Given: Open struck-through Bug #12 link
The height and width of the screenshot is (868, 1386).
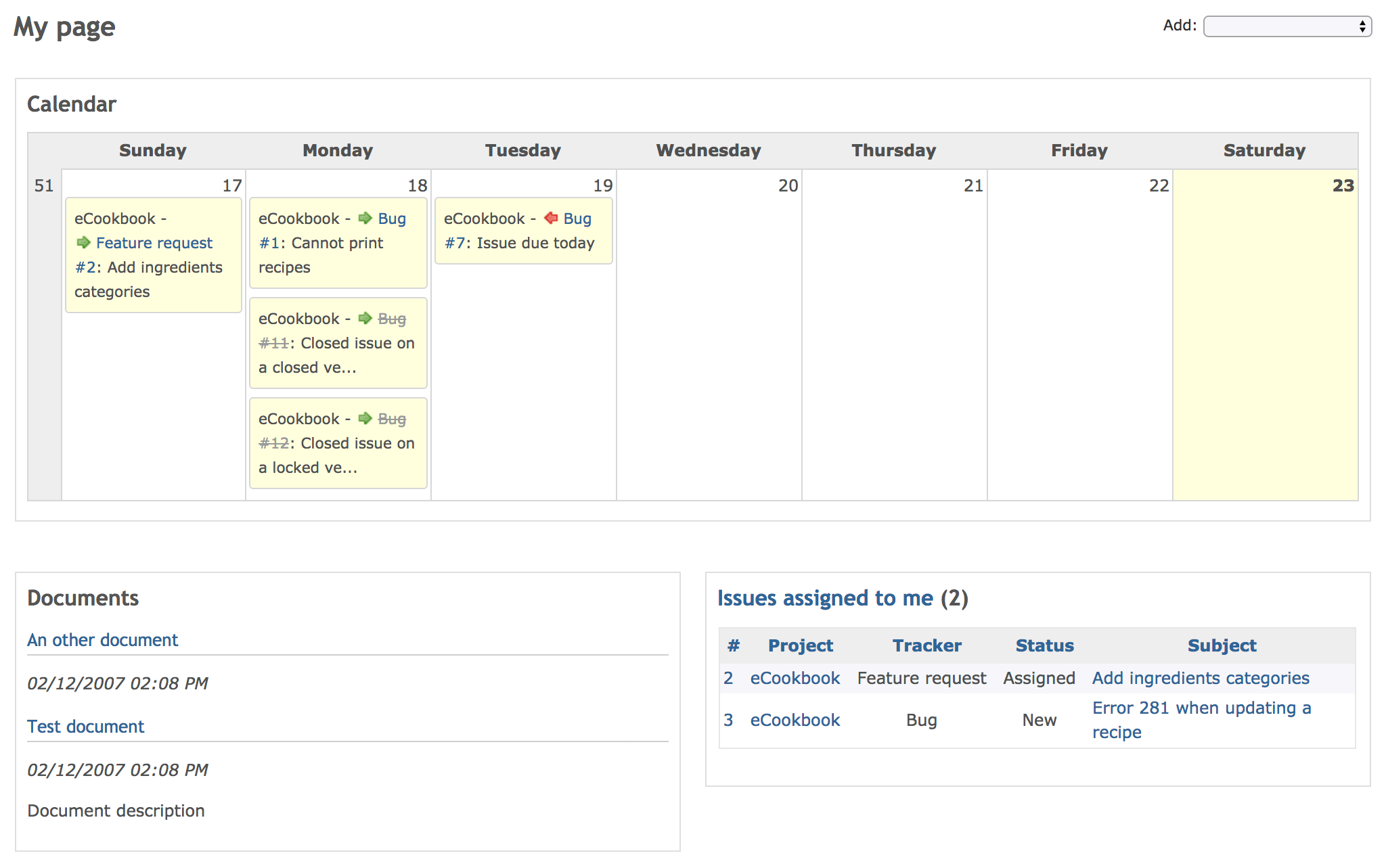Looking at the screenshot, I should tap(392, 419).
